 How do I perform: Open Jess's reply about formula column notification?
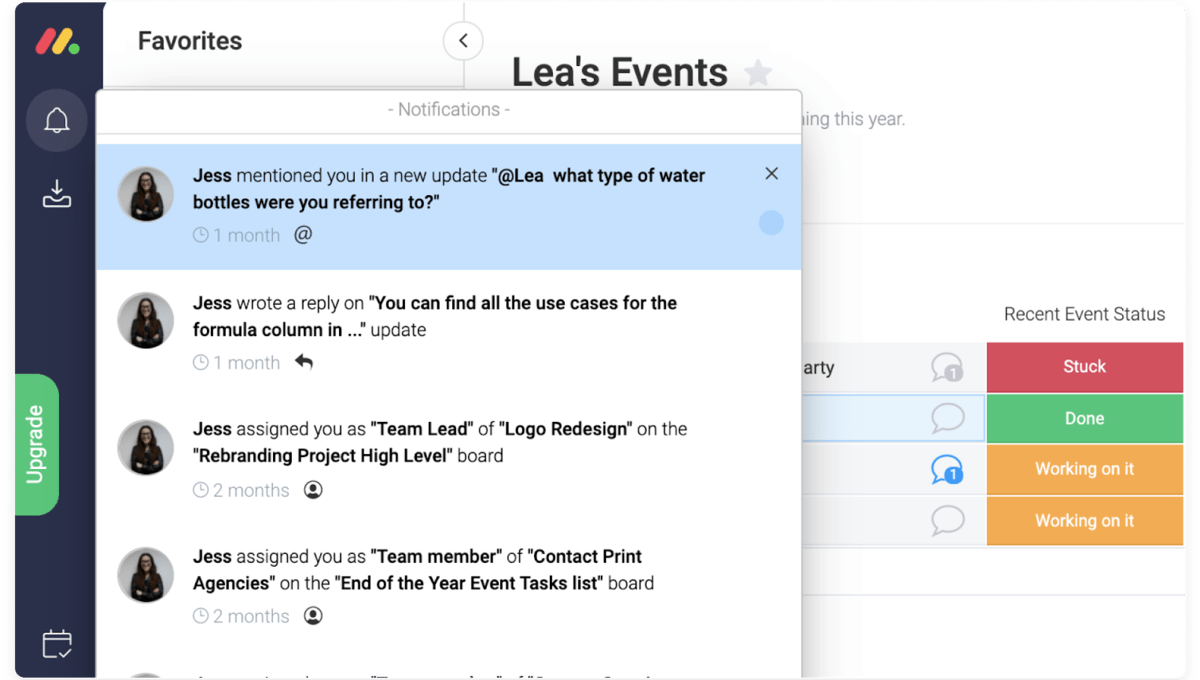435,315
